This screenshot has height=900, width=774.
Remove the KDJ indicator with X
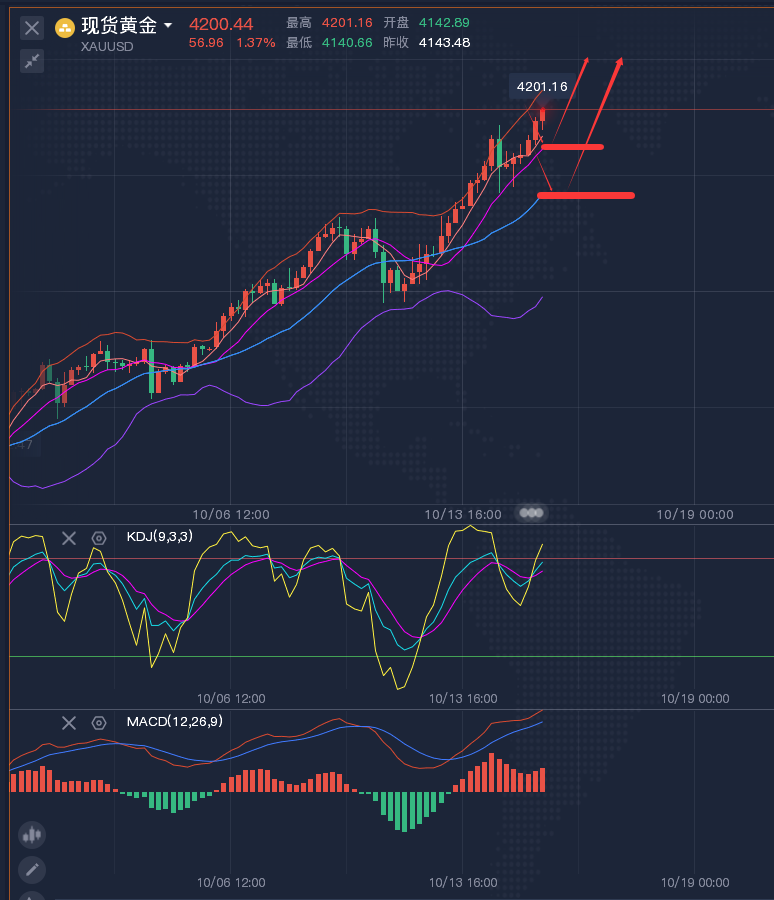[68, 538]
